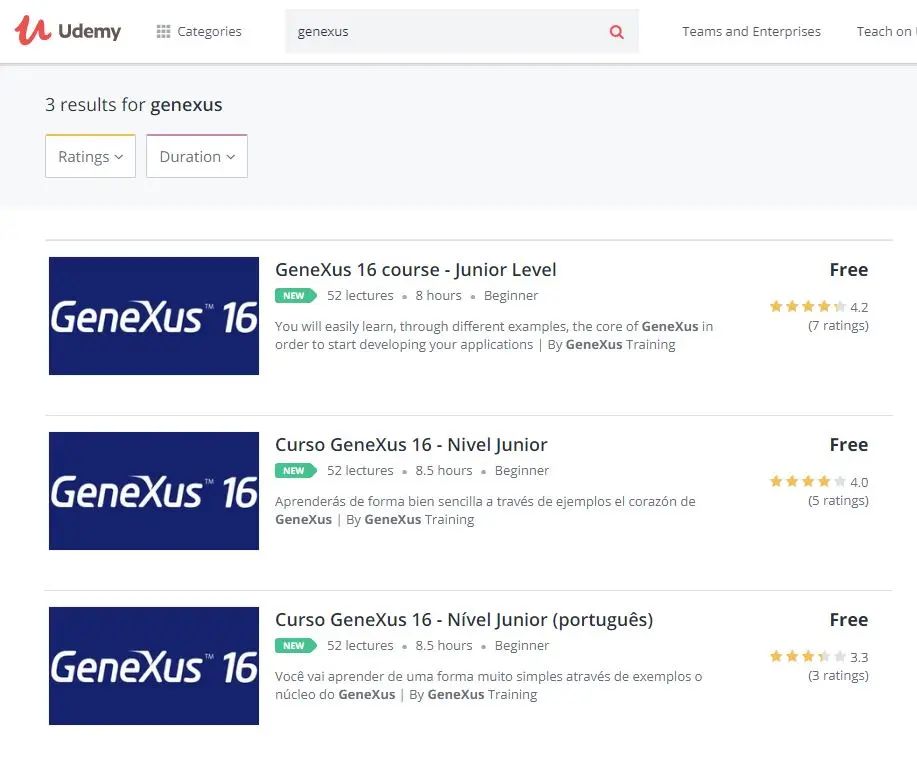Image resolution: width=917 pixels, height=769 pixels.
Task: Click the NEW badge on Curso GeneXus 16 Nivel Junior
Action: click(x=295, y=470)
